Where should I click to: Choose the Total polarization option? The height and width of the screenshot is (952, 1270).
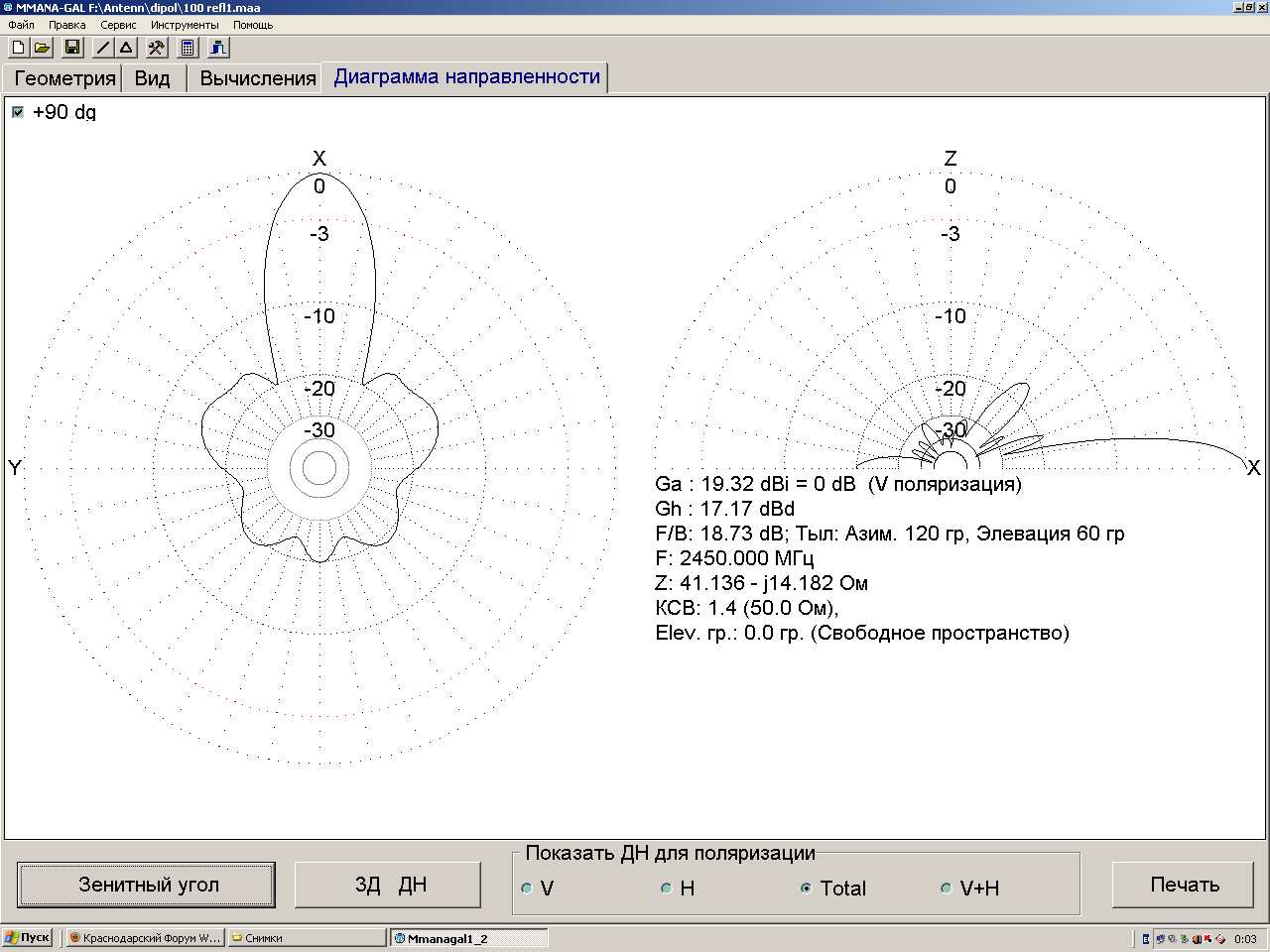pos(806,889)
